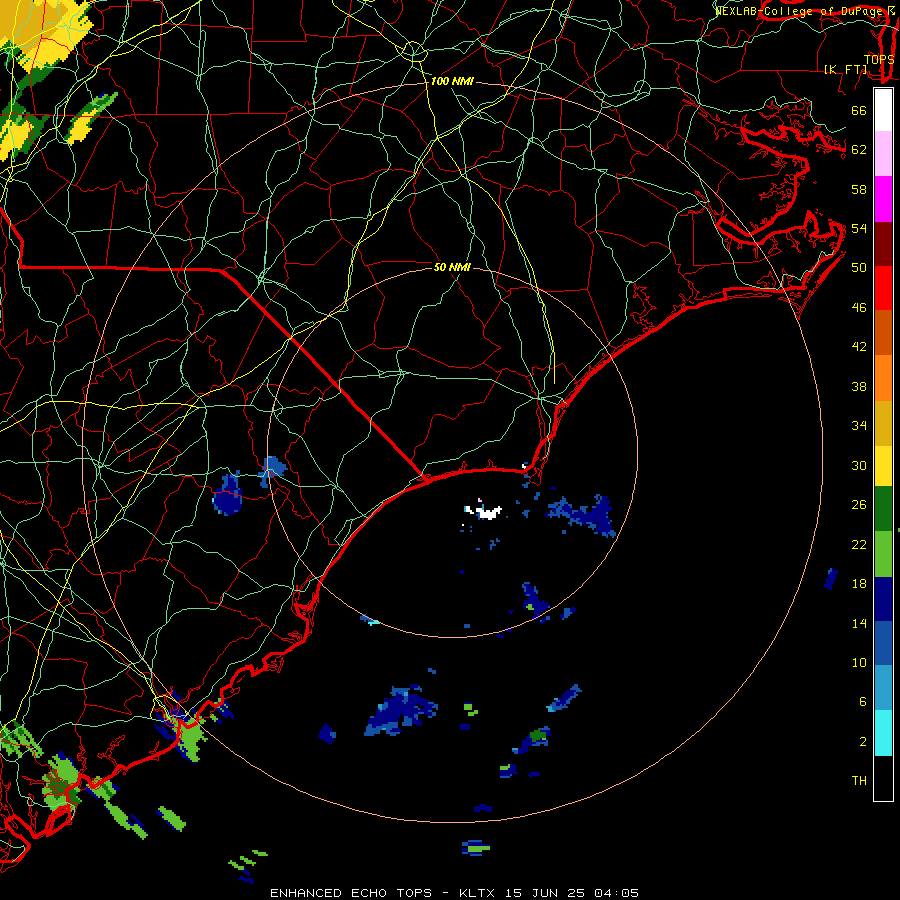The image size is (900, 900).
Task: Click the 100 NMI range ring label
Action: (x=452, y=82)
